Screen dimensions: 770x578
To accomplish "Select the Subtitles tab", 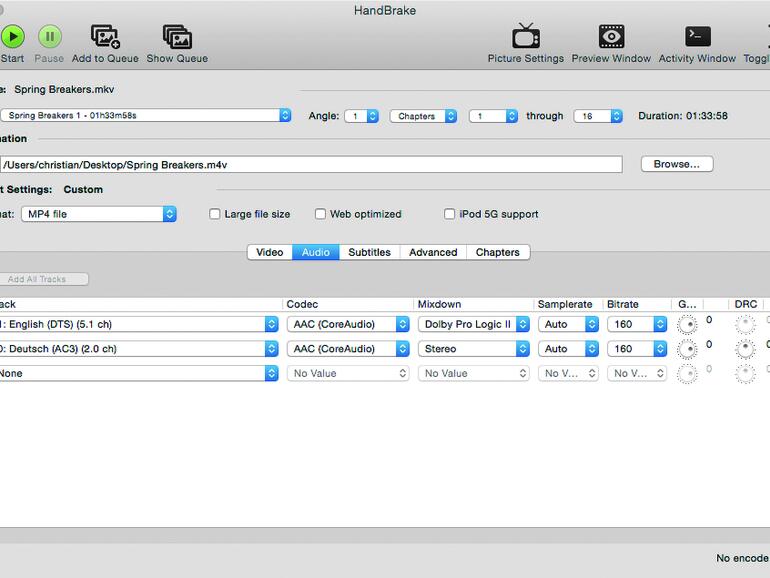I will click(369, 252).
